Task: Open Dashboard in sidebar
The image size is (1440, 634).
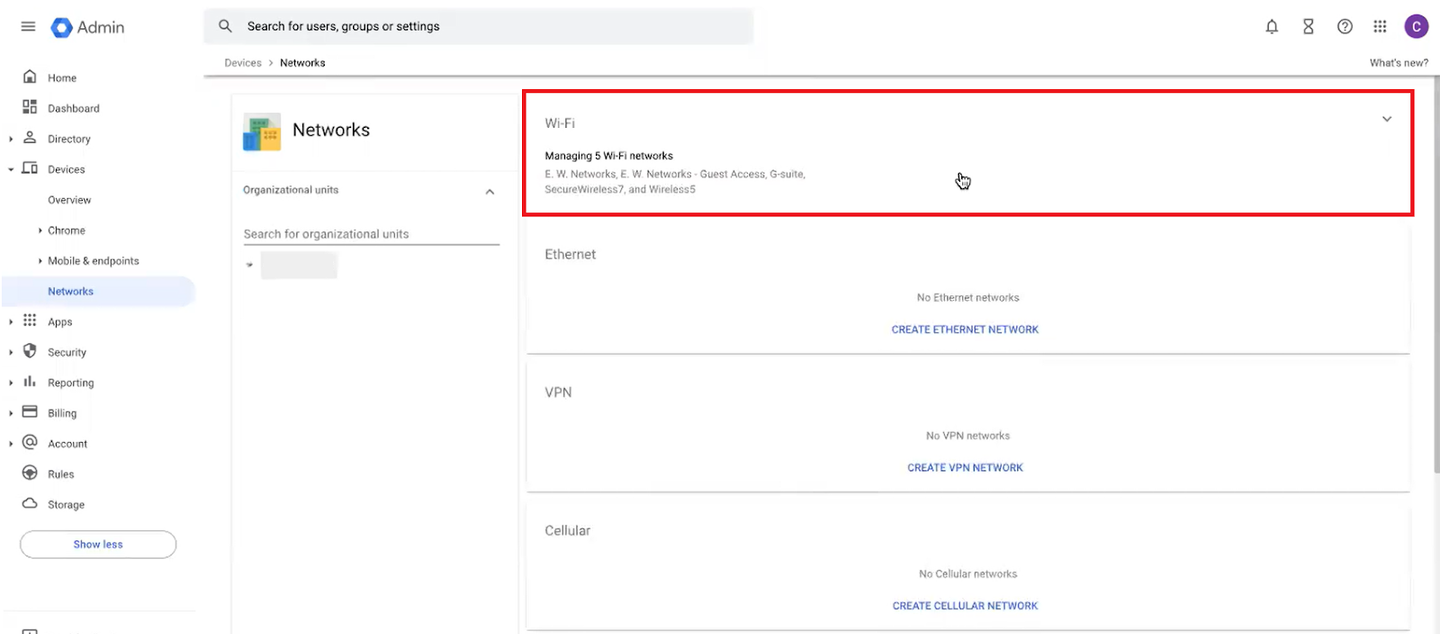Action: [74, 108]
